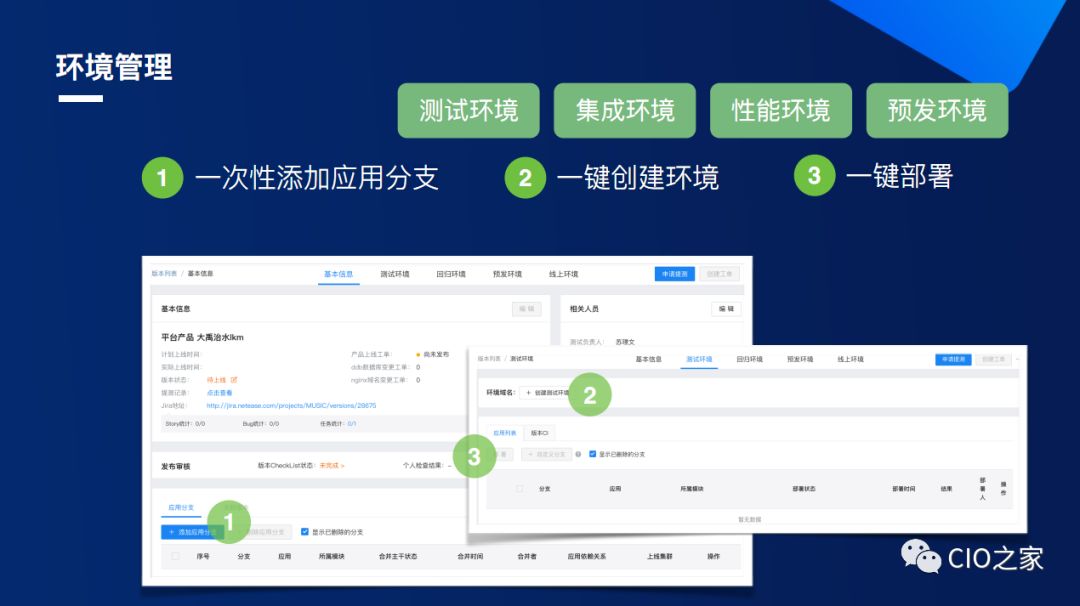Select the 应用分支 sub-tab

[181, 508]
